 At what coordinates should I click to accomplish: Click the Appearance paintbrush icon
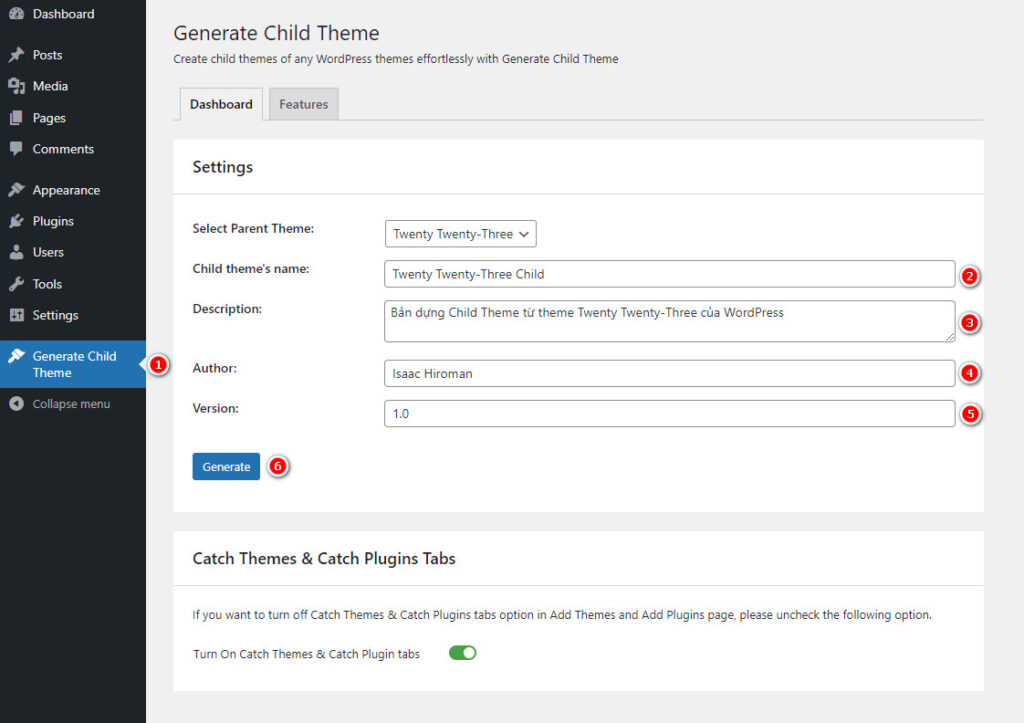[x=16, y=190]
